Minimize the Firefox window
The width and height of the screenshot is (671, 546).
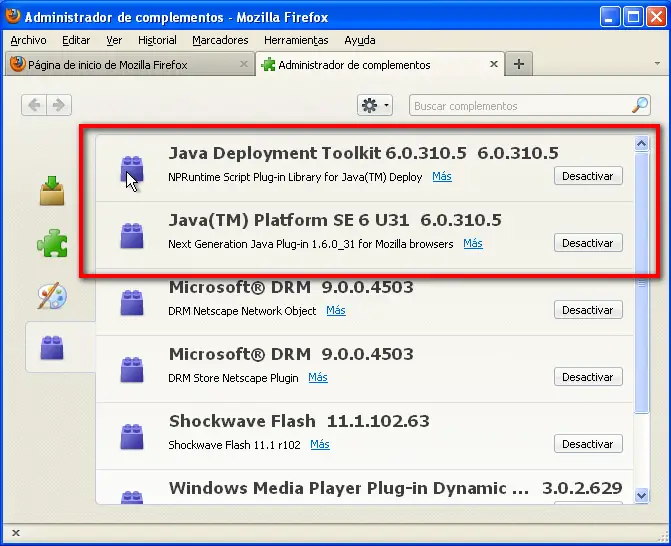click(x=609, y=17)
